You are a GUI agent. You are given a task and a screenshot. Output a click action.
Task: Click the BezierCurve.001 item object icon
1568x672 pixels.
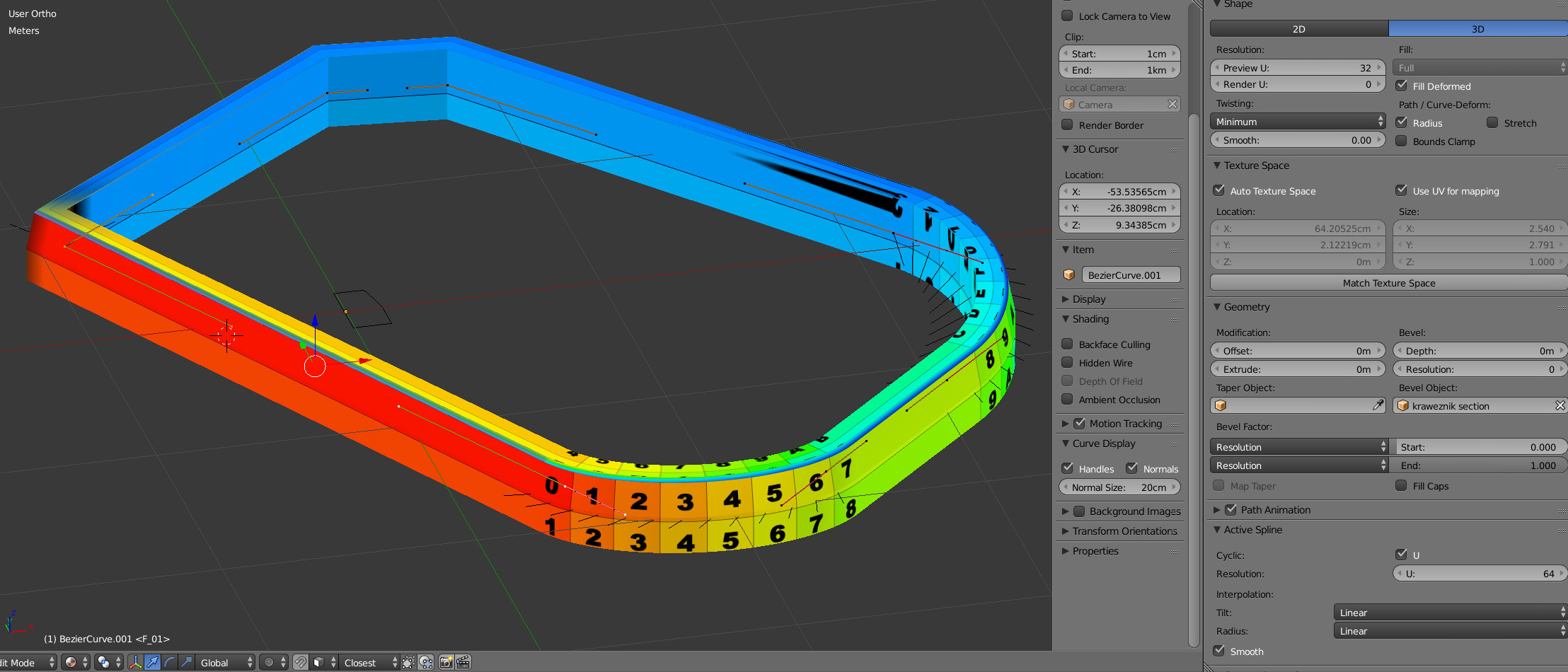click(1069, 274)
